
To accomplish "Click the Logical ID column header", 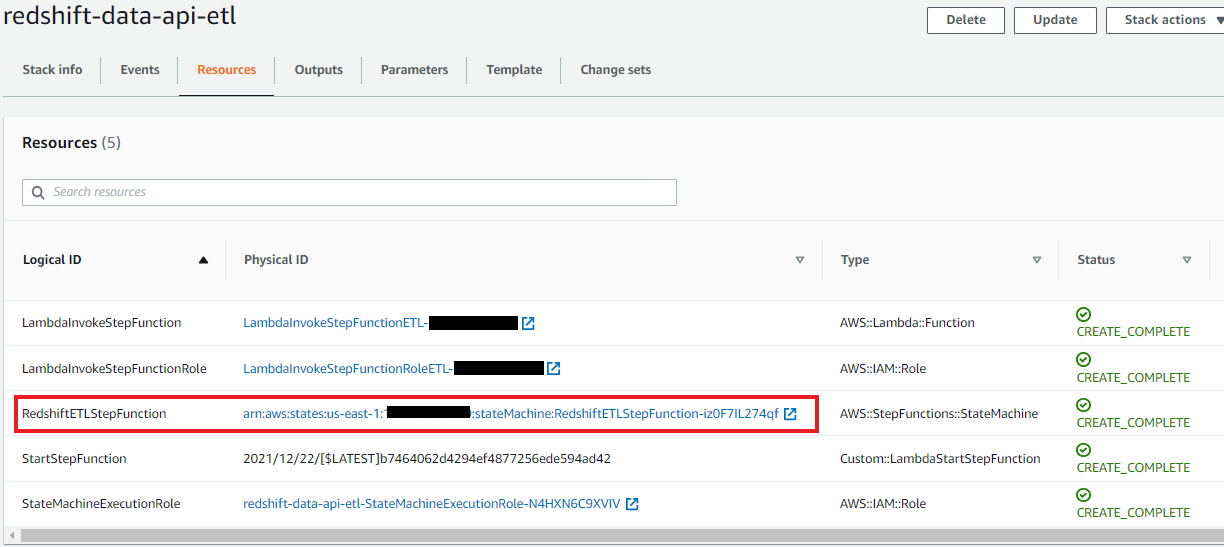I will 52,260.
